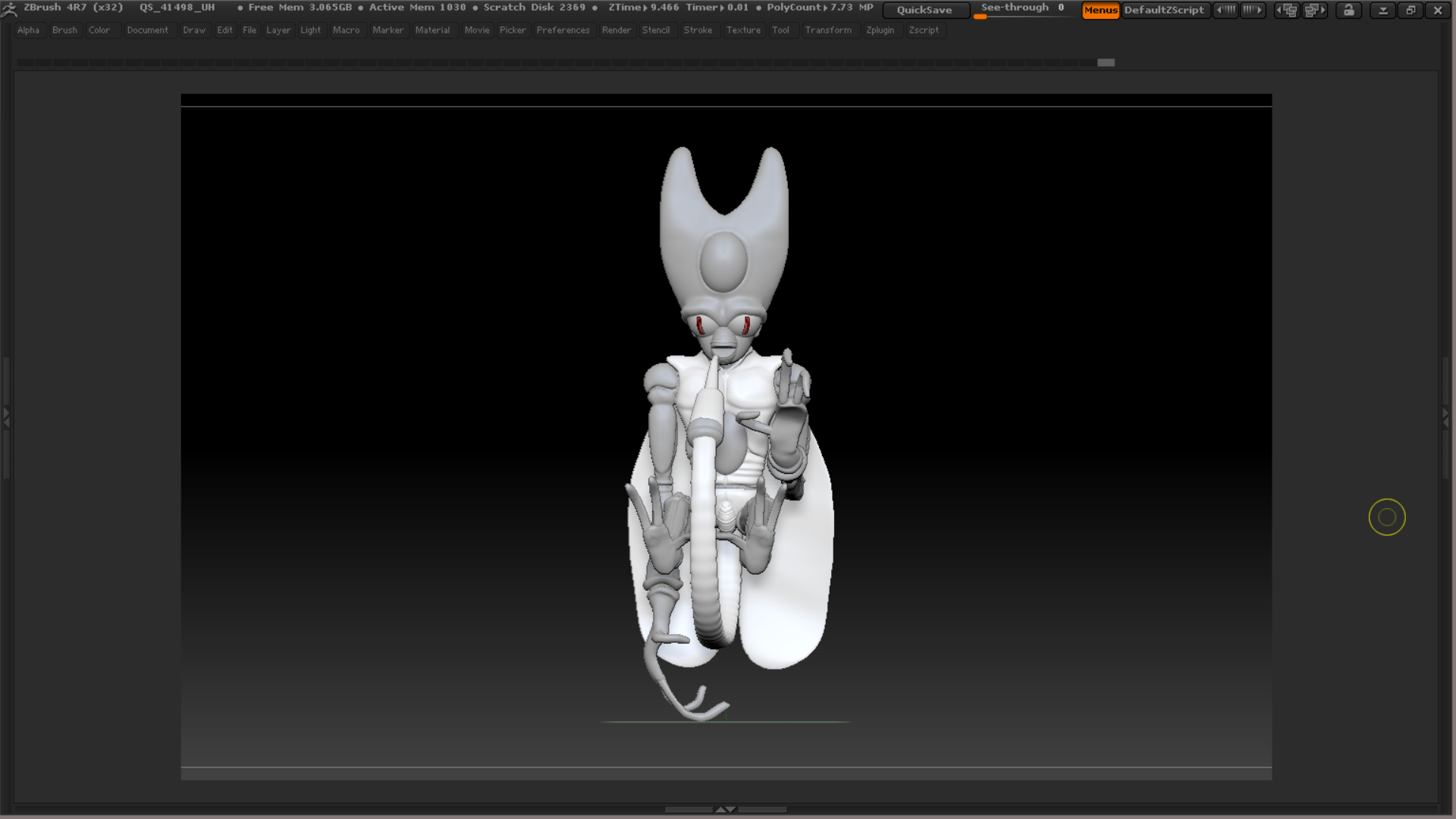Load previous UI layout icon
The width and height of the screenshot is (1456, 819).
(x=1287, y=10)
